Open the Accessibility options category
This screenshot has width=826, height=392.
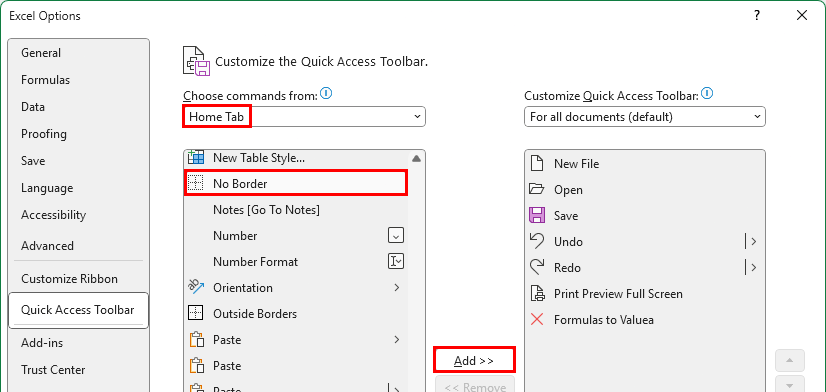coord(78,215)
